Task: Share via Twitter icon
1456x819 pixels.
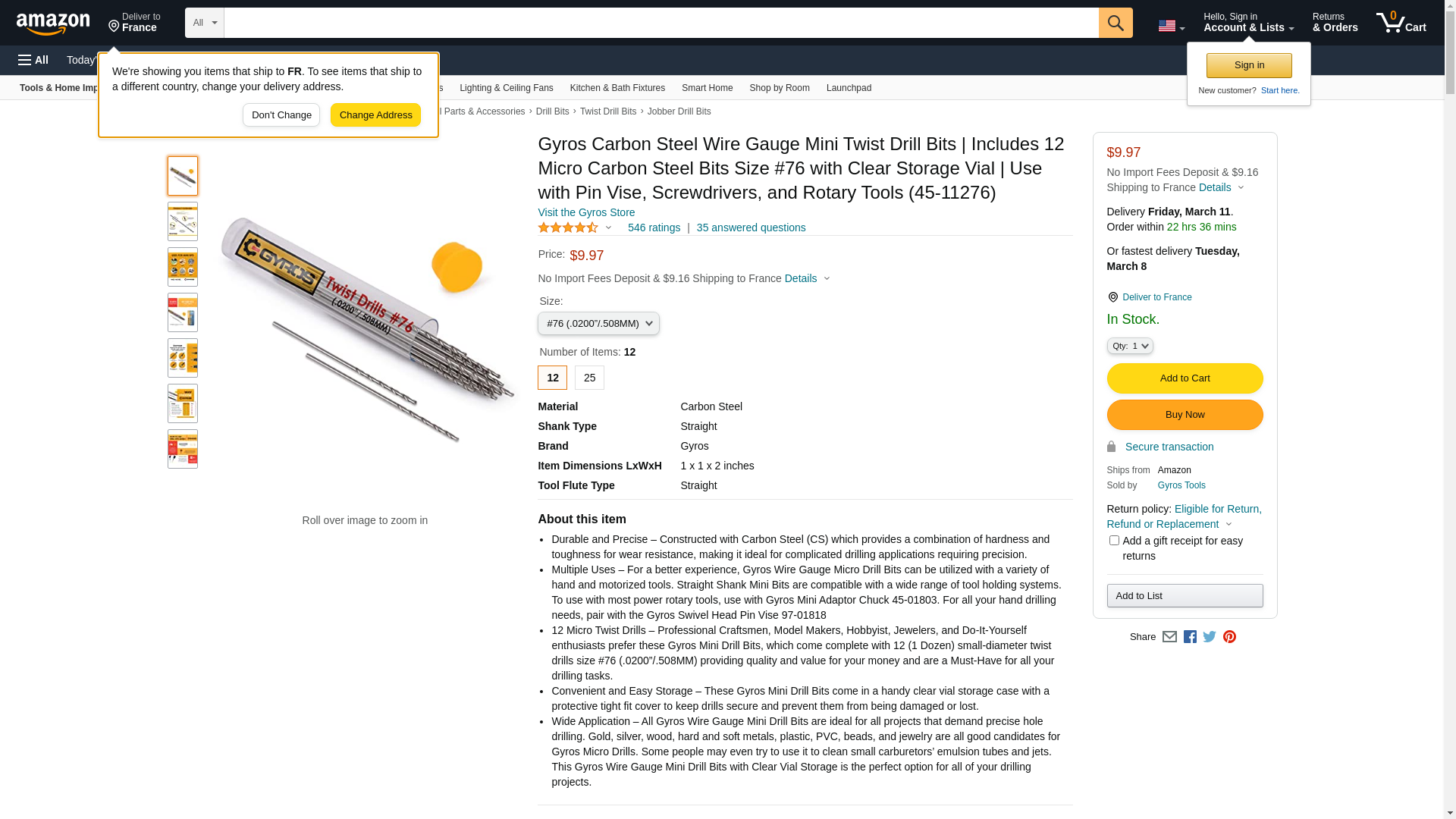Action: click(x=1210, y=637)
